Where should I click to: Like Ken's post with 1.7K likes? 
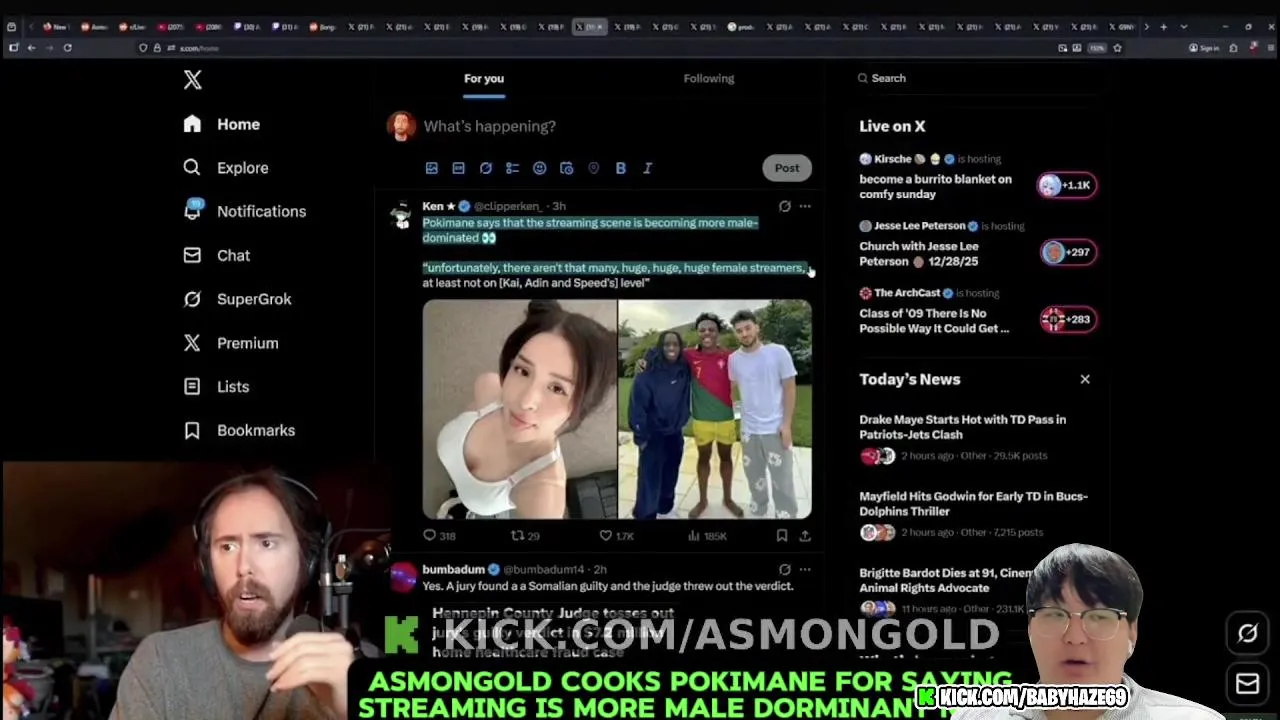pos(616,536)
